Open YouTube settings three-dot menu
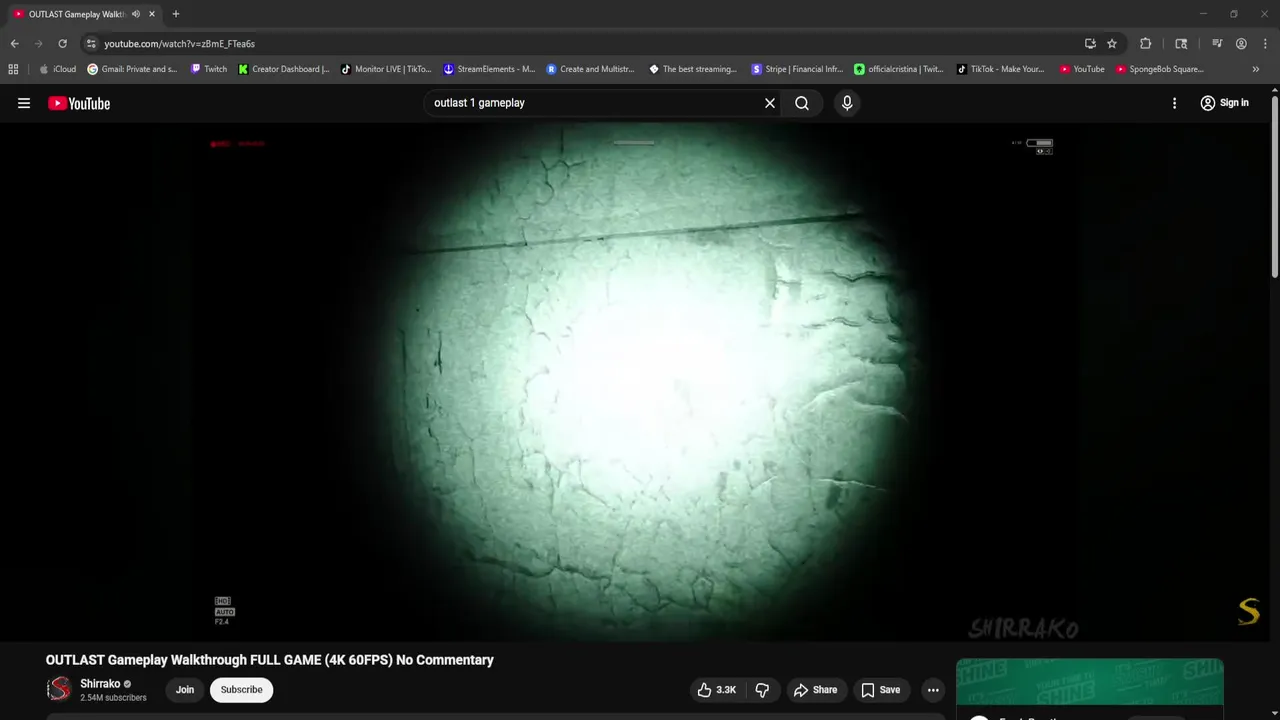The image size is (1280, 720). [x=1174, y=103]
